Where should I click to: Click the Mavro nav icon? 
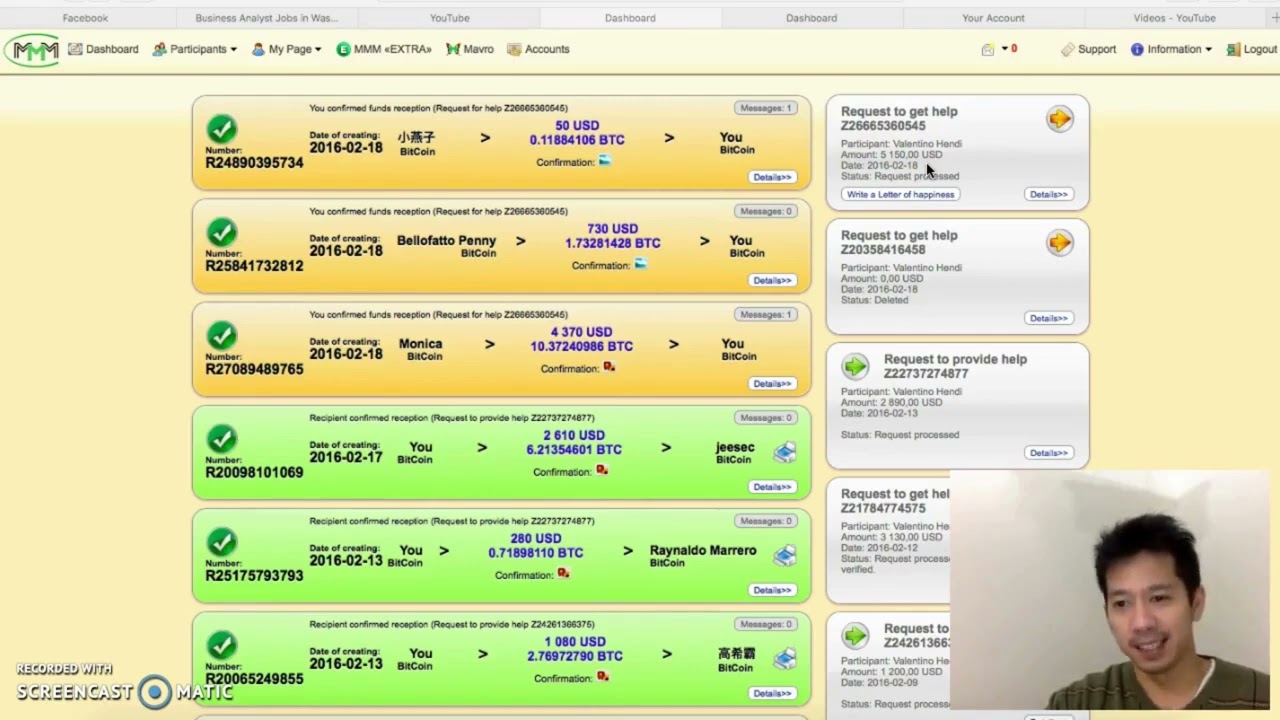(453, 49)
